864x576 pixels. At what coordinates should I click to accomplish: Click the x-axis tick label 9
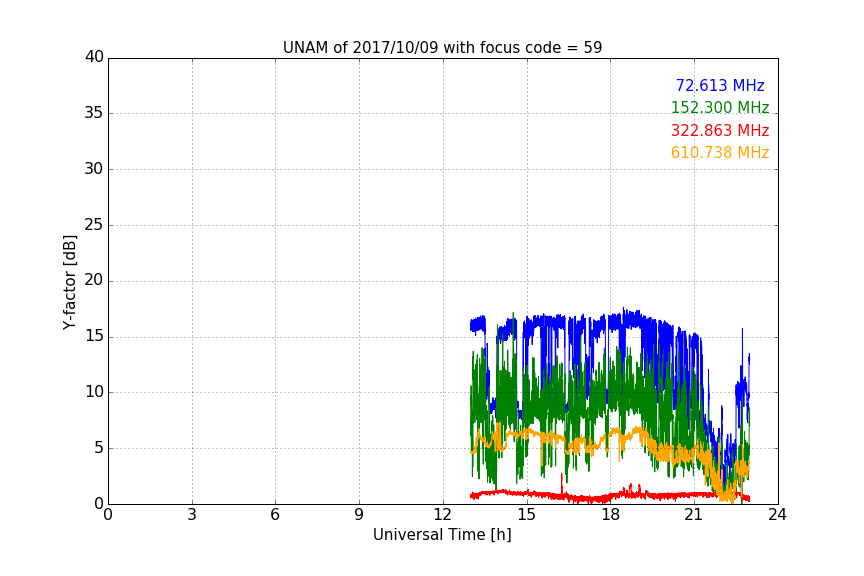[x=359, y=515]
